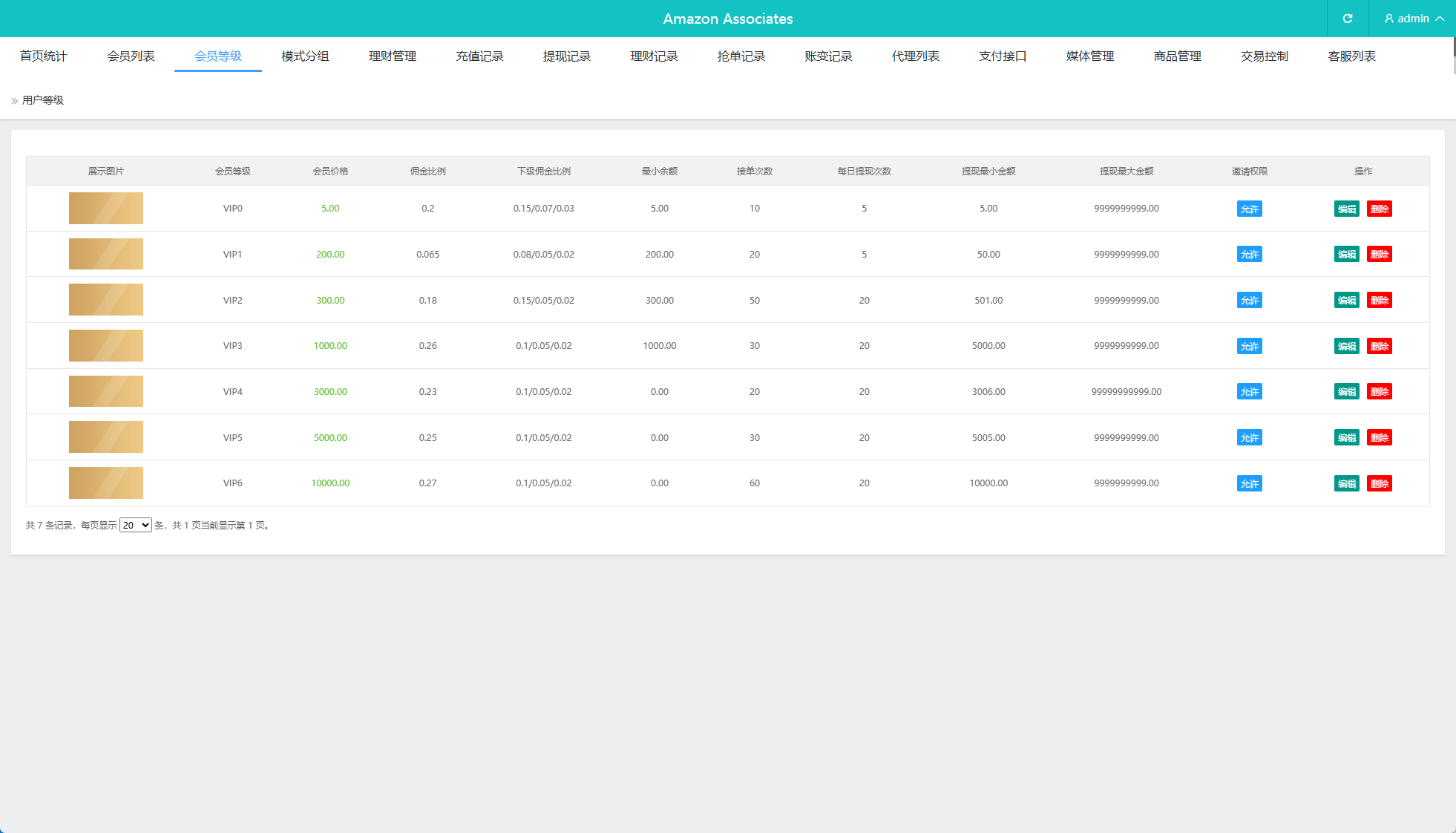Screen dimensions: 1456x833
Task: Expand the admin account menu arrow
Action: tap(1440, 19)
